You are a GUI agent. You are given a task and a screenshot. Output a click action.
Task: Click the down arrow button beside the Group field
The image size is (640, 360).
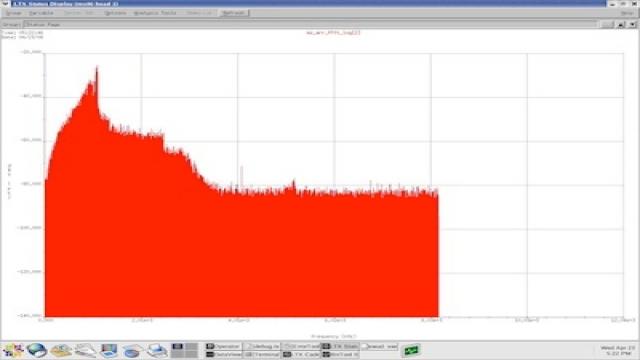(x=632, y=24)
